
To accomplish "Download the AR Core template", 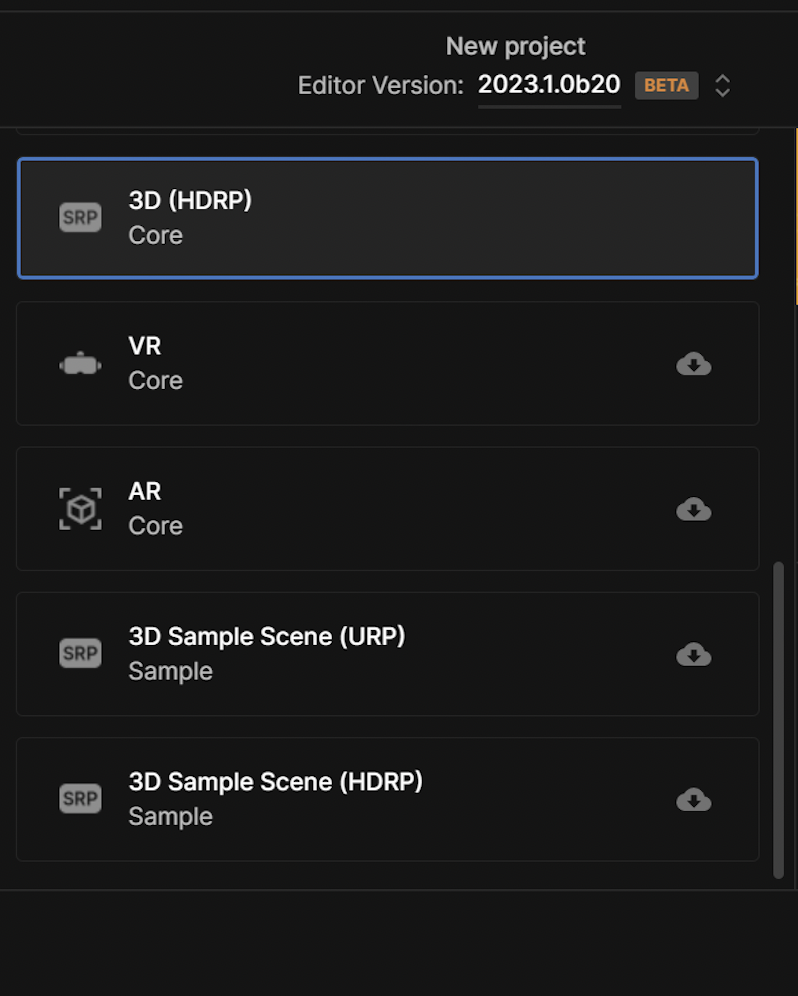I will 693,509.
